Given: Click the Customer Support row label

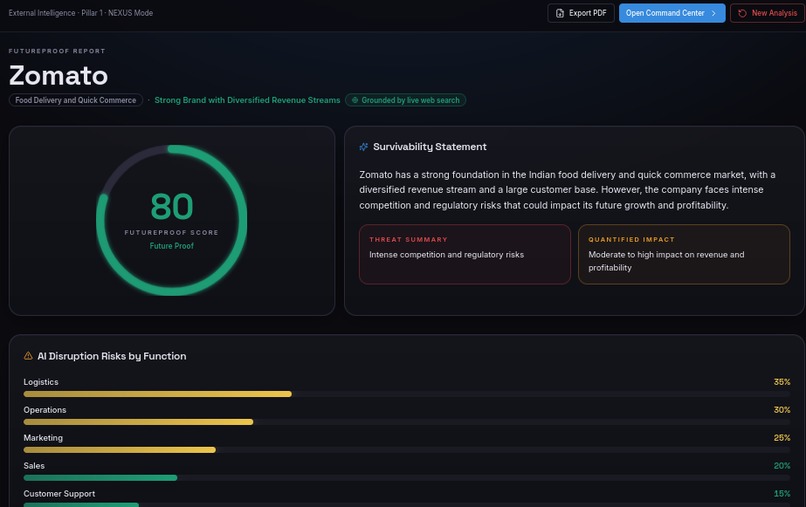Looking at the screenshot, I should coord(59,494).
